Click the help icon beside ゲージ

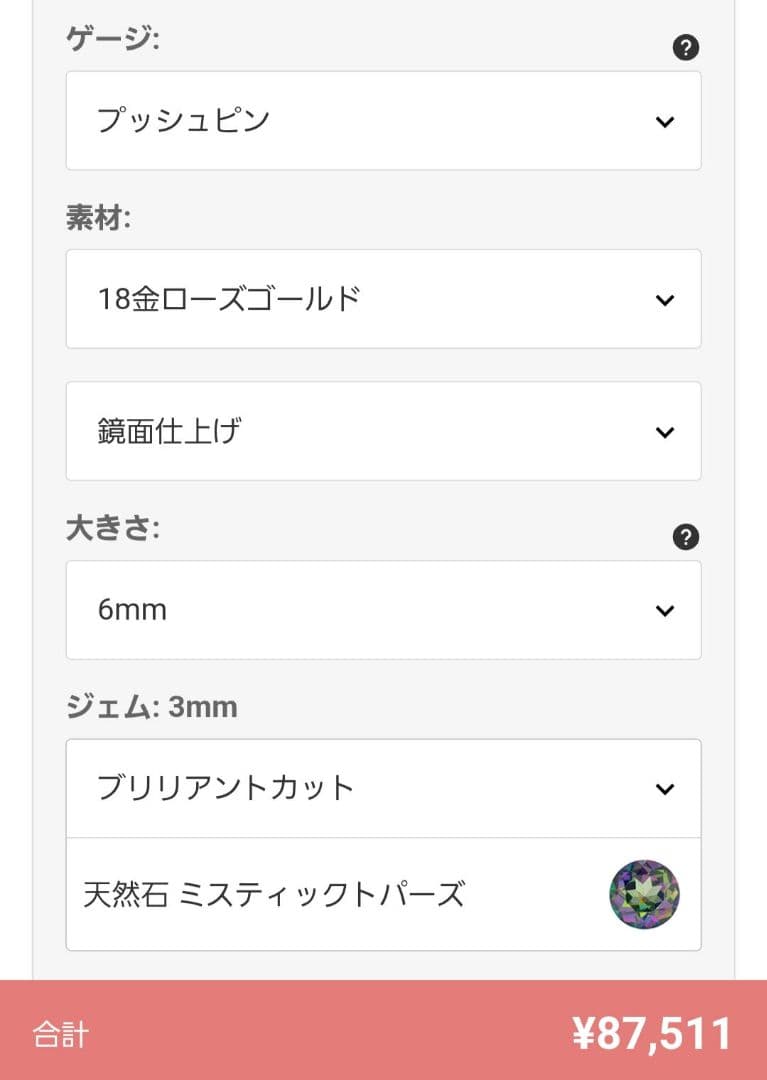pos(686,47)
